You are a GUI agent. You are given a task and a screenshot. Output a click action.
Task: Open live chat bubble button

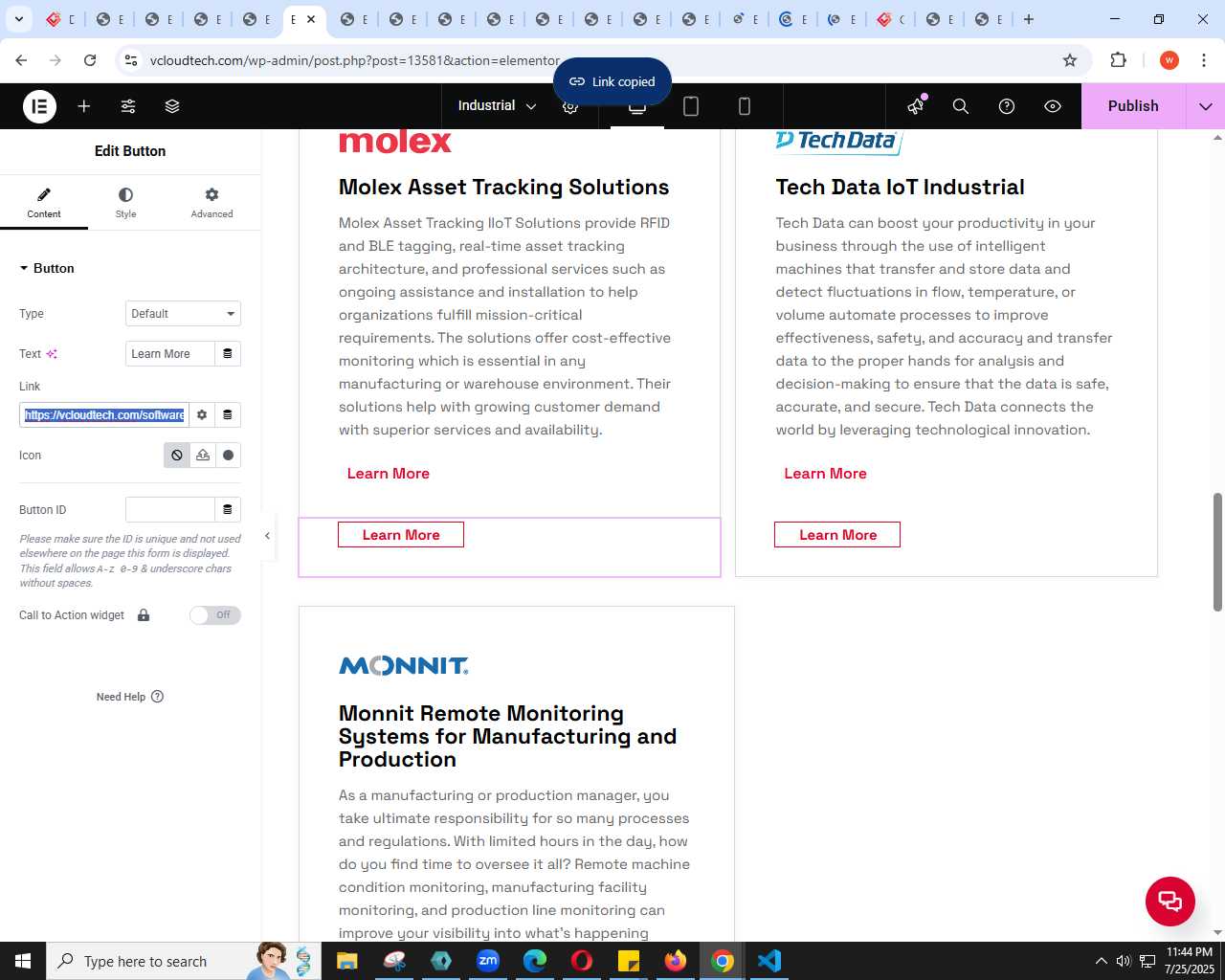coord(1170,901)
